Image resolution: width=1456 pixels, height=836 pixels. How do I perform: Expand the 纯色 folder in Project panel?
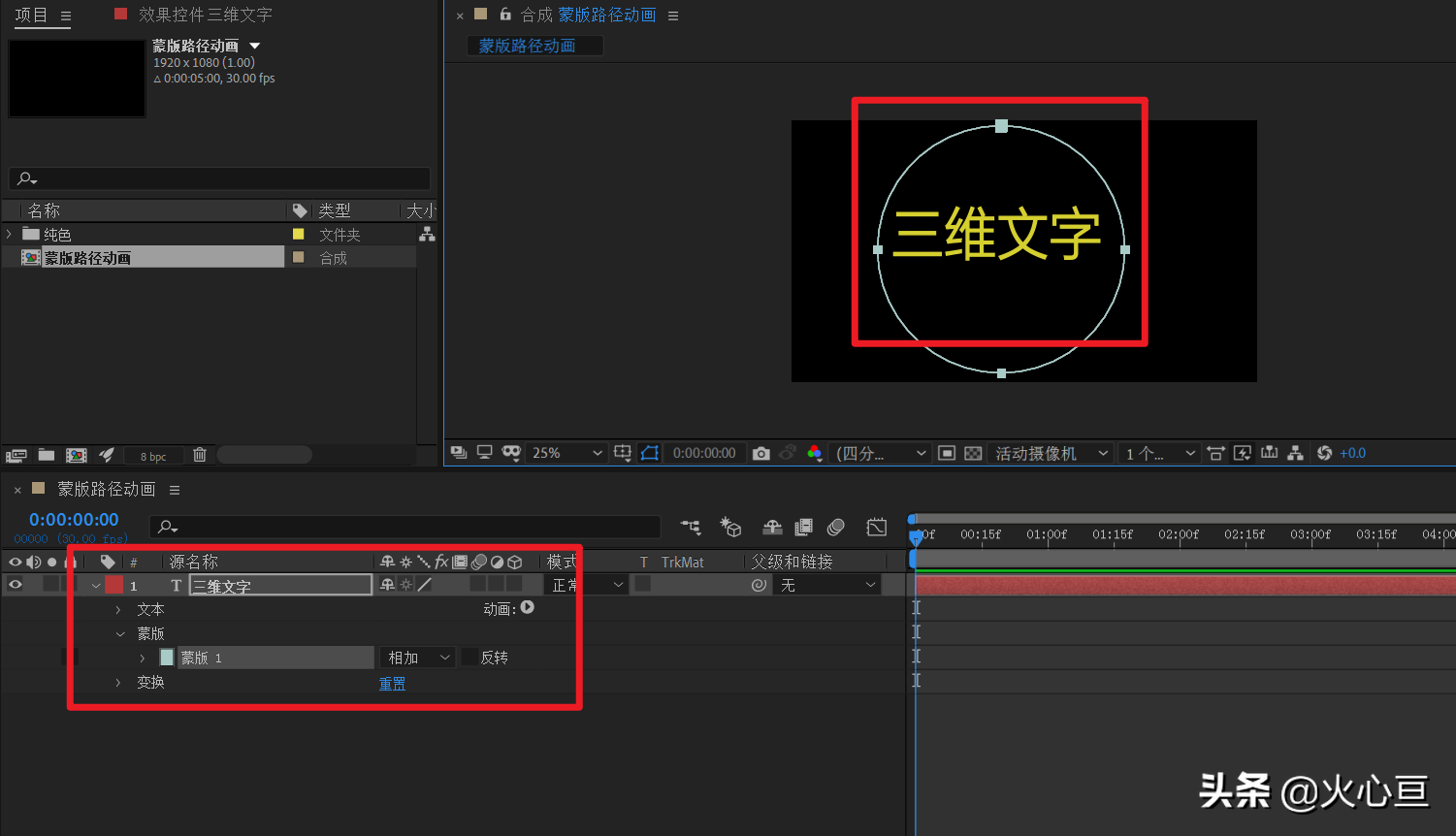[10, 234]
